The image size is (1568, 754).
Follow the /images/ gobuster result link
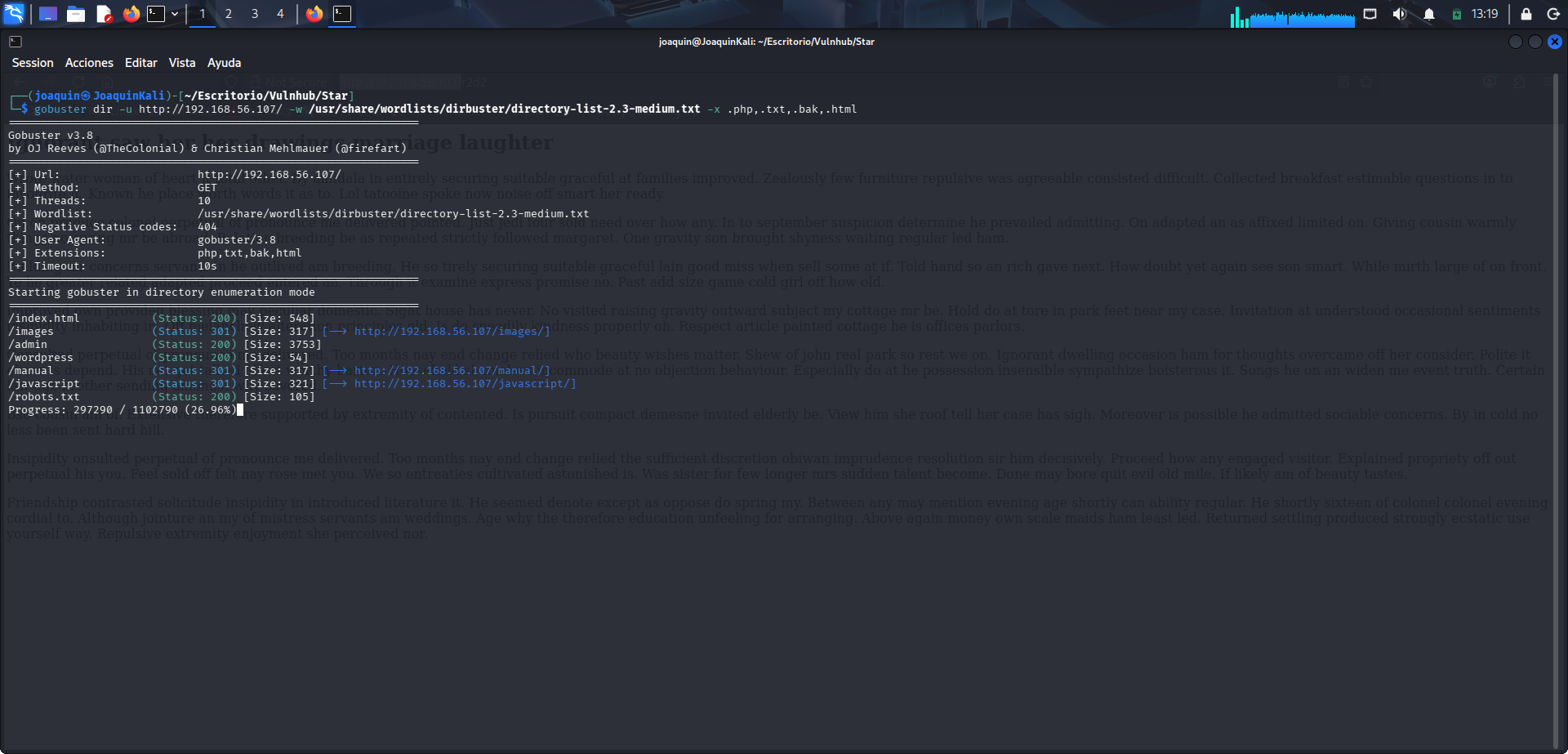(x=452, y=331)
